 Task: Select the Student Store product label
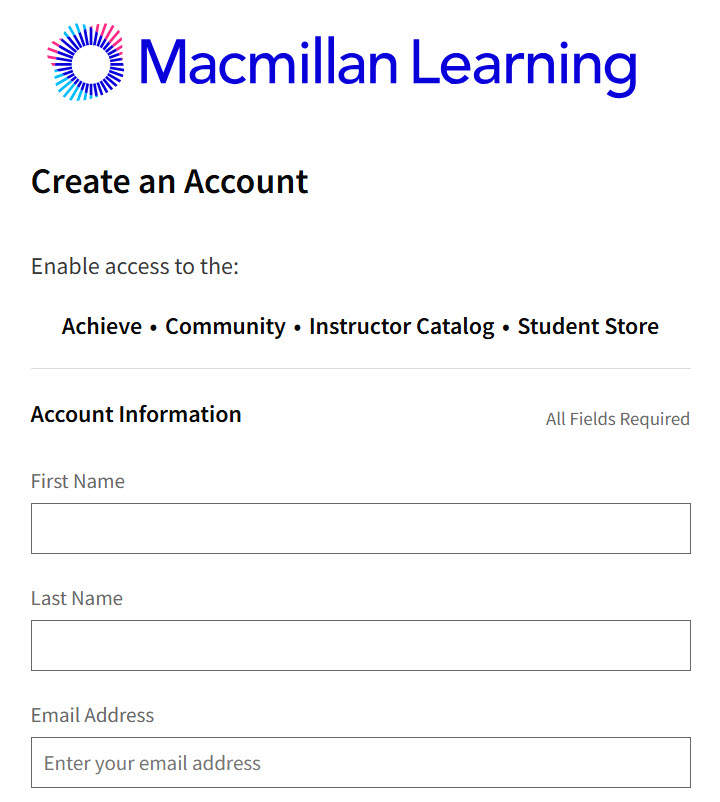point(588,327)
